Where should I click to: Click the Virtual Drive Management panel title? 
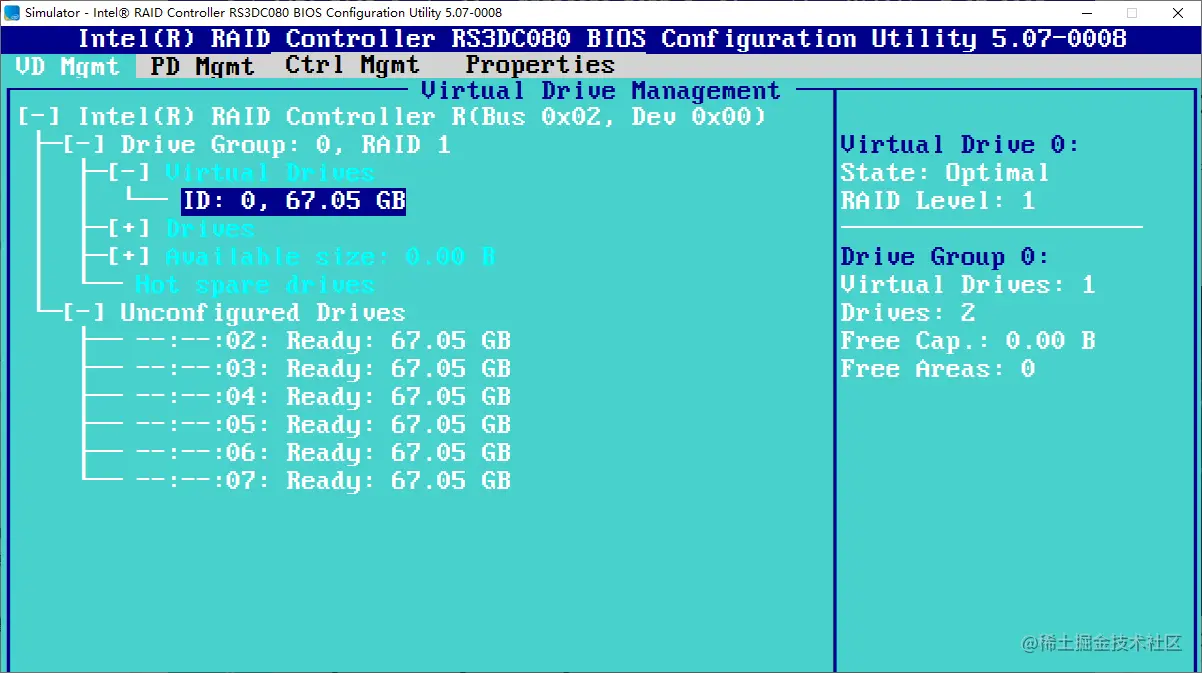[x=600, y=91]
